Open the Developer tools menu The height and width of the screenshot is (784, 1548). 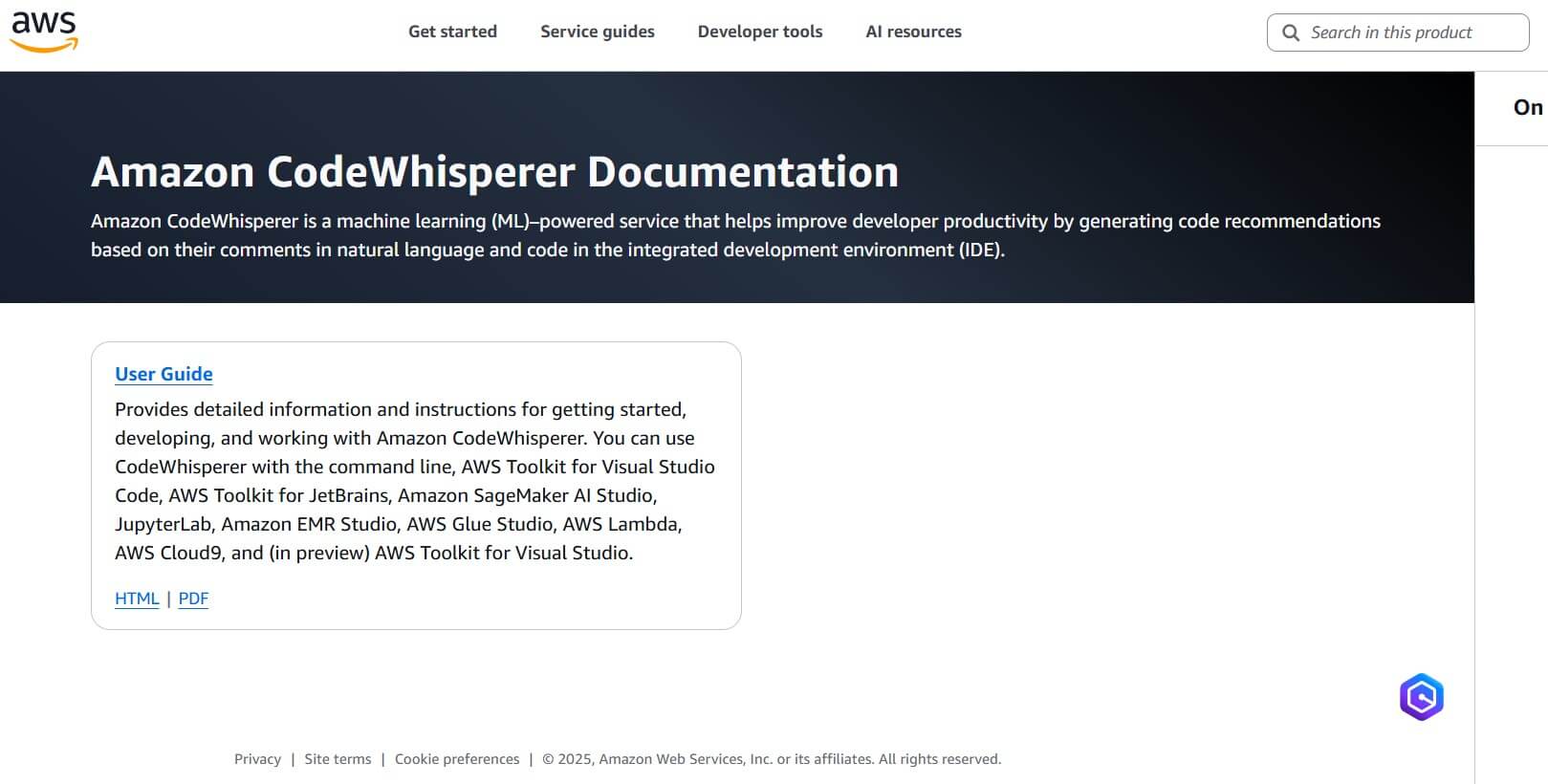[x=760, y=32]
